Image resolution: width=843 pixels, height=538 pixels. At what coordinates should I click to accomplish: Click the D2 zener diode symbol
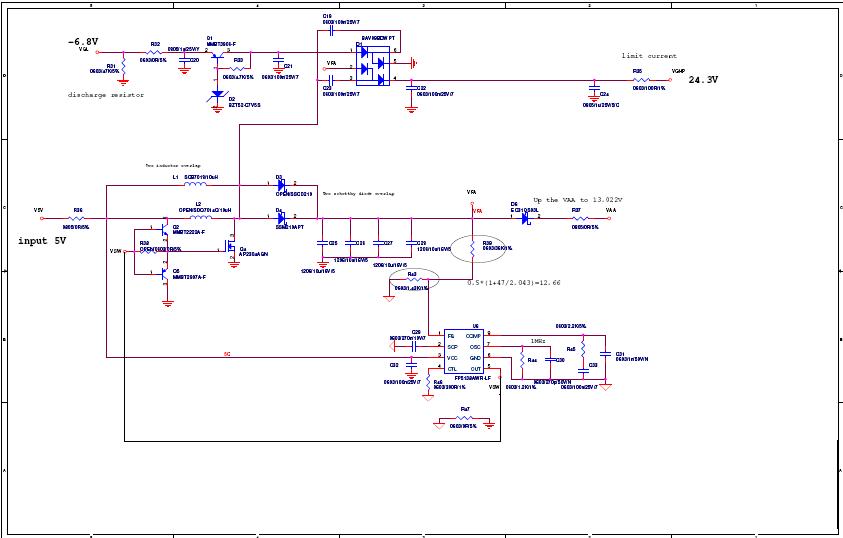point(218,95)
